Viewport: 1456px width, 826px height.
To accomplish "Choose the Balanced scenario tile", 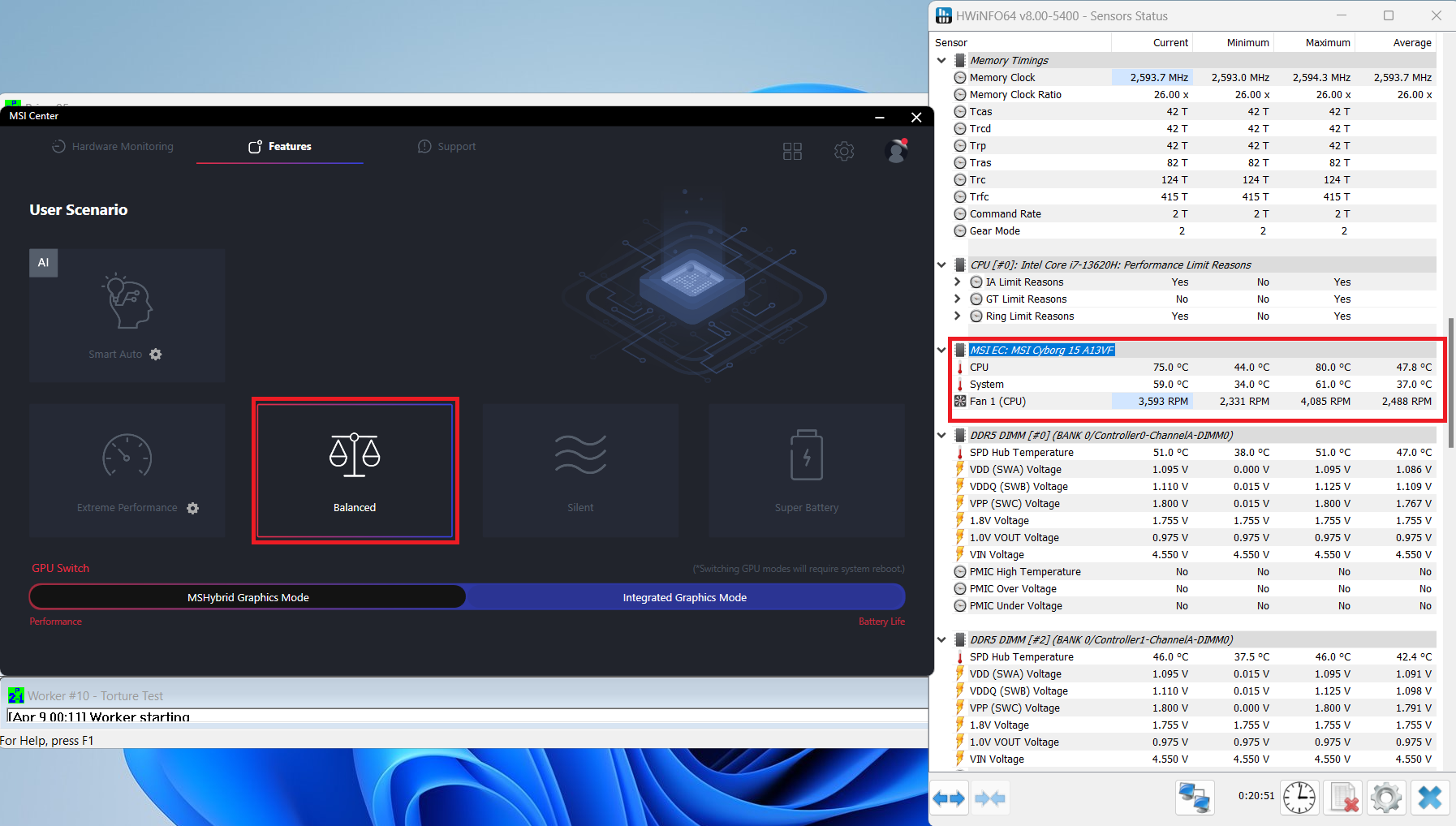I will click(355, 471).
